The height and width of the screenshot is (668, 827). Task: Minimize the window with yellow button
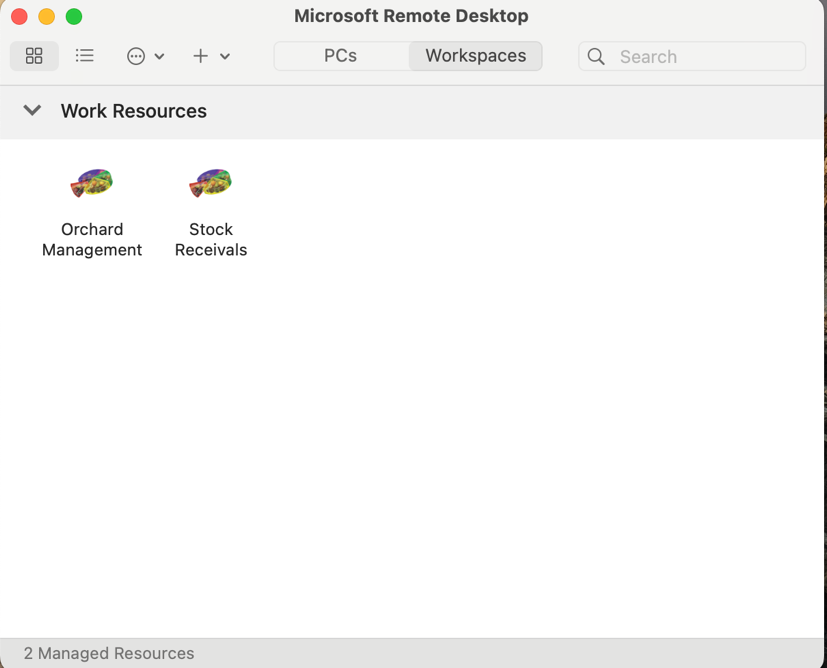[x=46, y=16]
